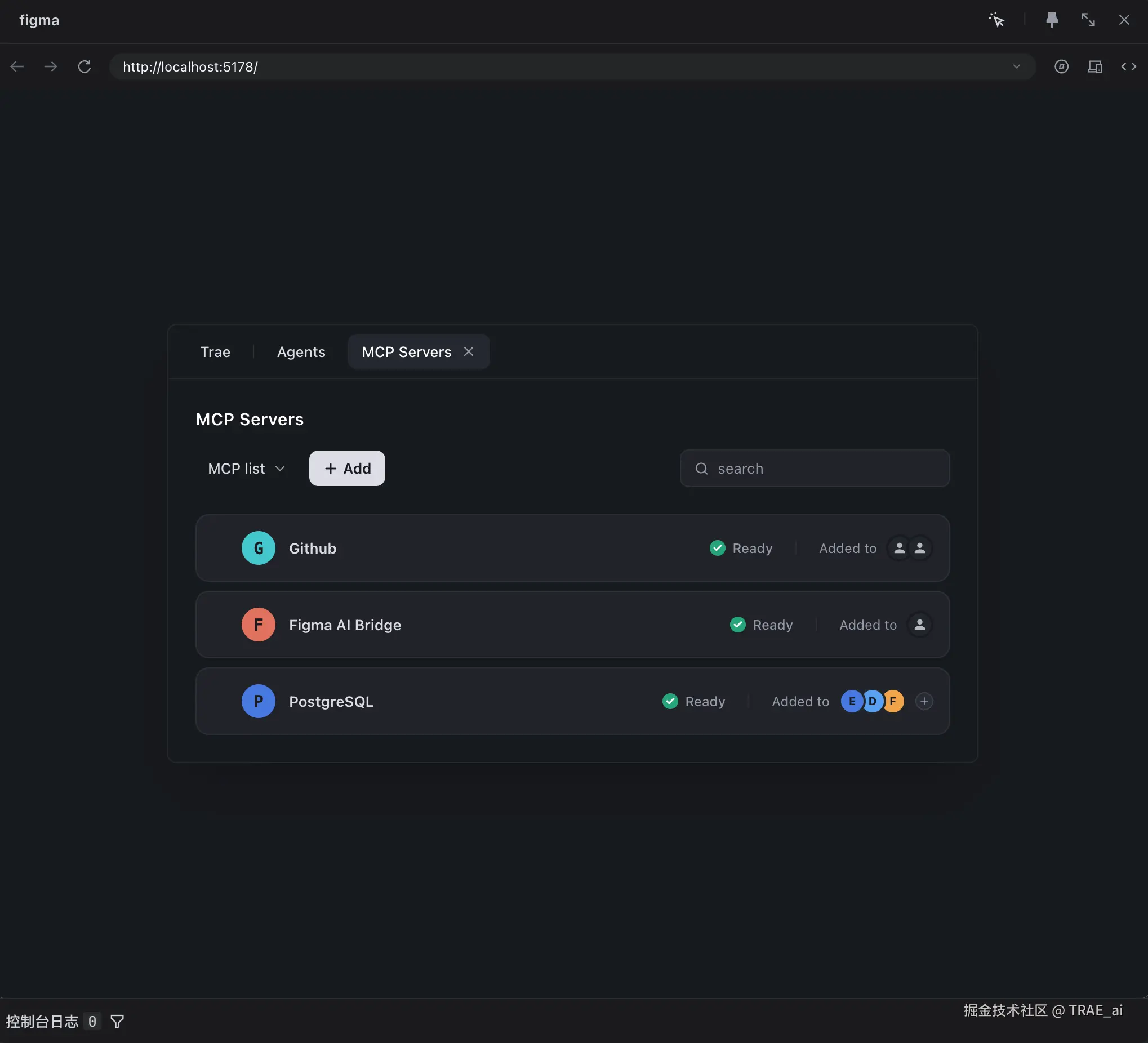Open the code view brackets icon
This screenshot has height=1043, width=1148.
pyautogui.click(x=1128, y=66)
